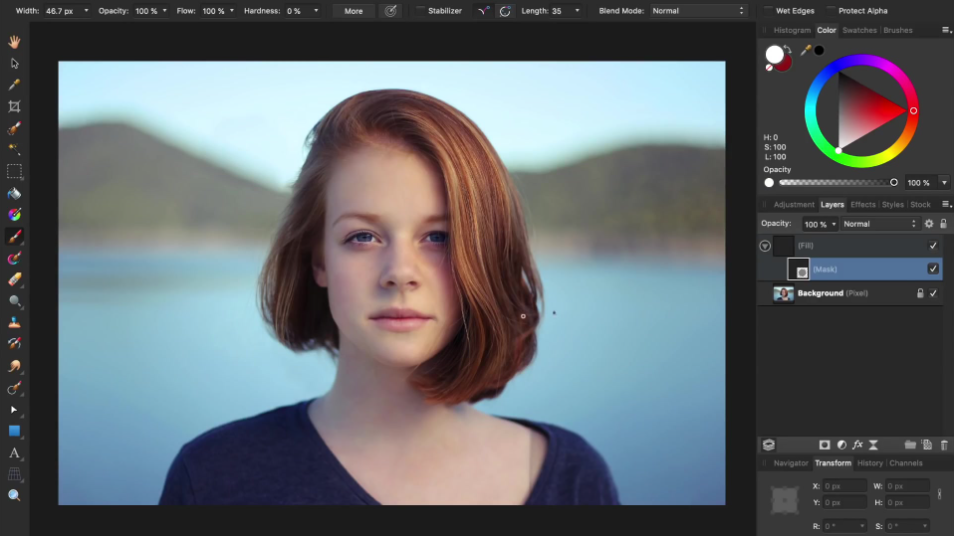Open the Hardness dropdown arrow

pyautogui.click(x=316, y=11)
